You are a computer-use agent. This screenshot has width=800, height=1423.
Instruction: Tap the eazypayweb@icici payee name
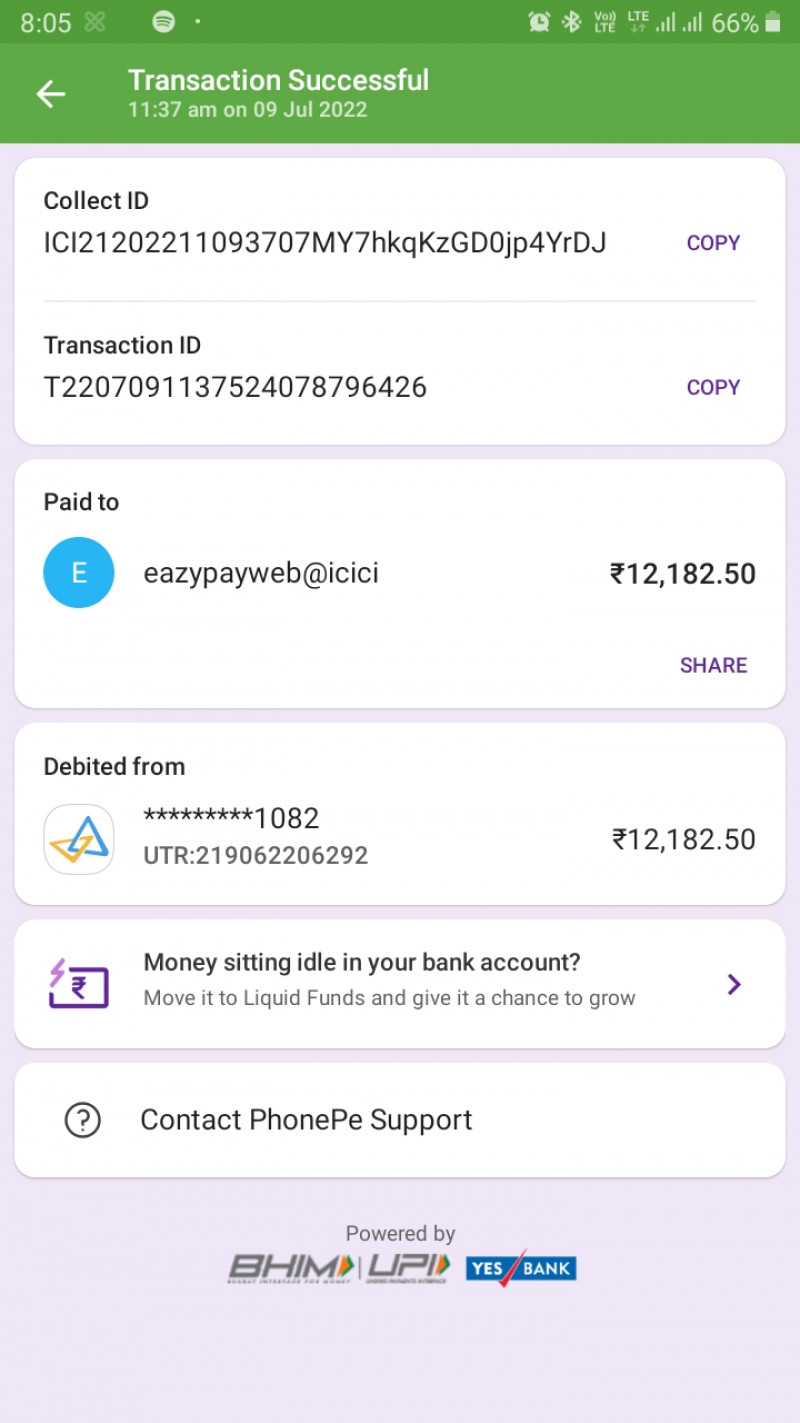261,573
